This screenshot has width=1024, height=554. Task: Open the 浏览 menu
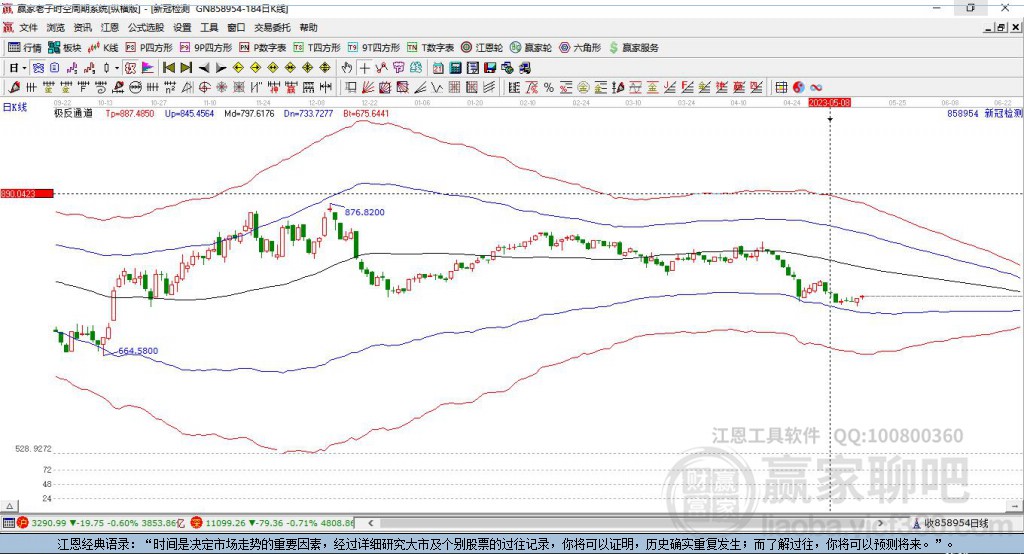point(56,27)
